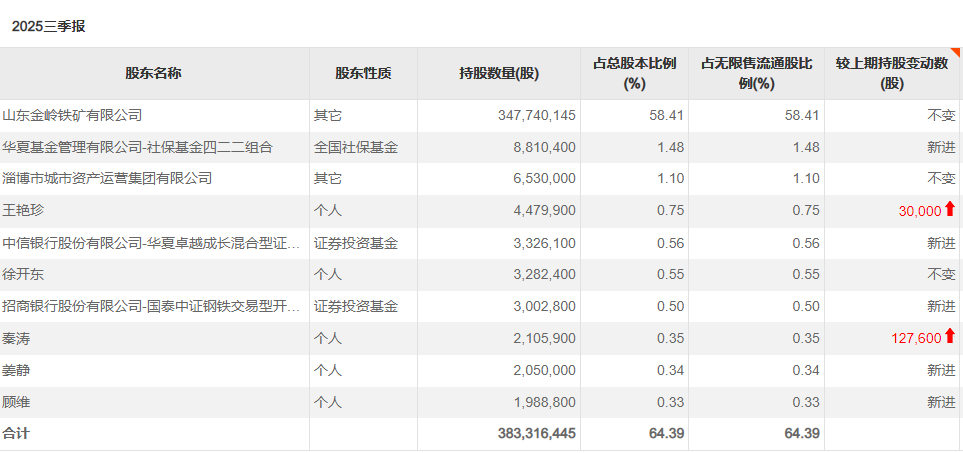963x453 pixels.
Task: Click holding quantity 3,326,100
Action: 545,243
